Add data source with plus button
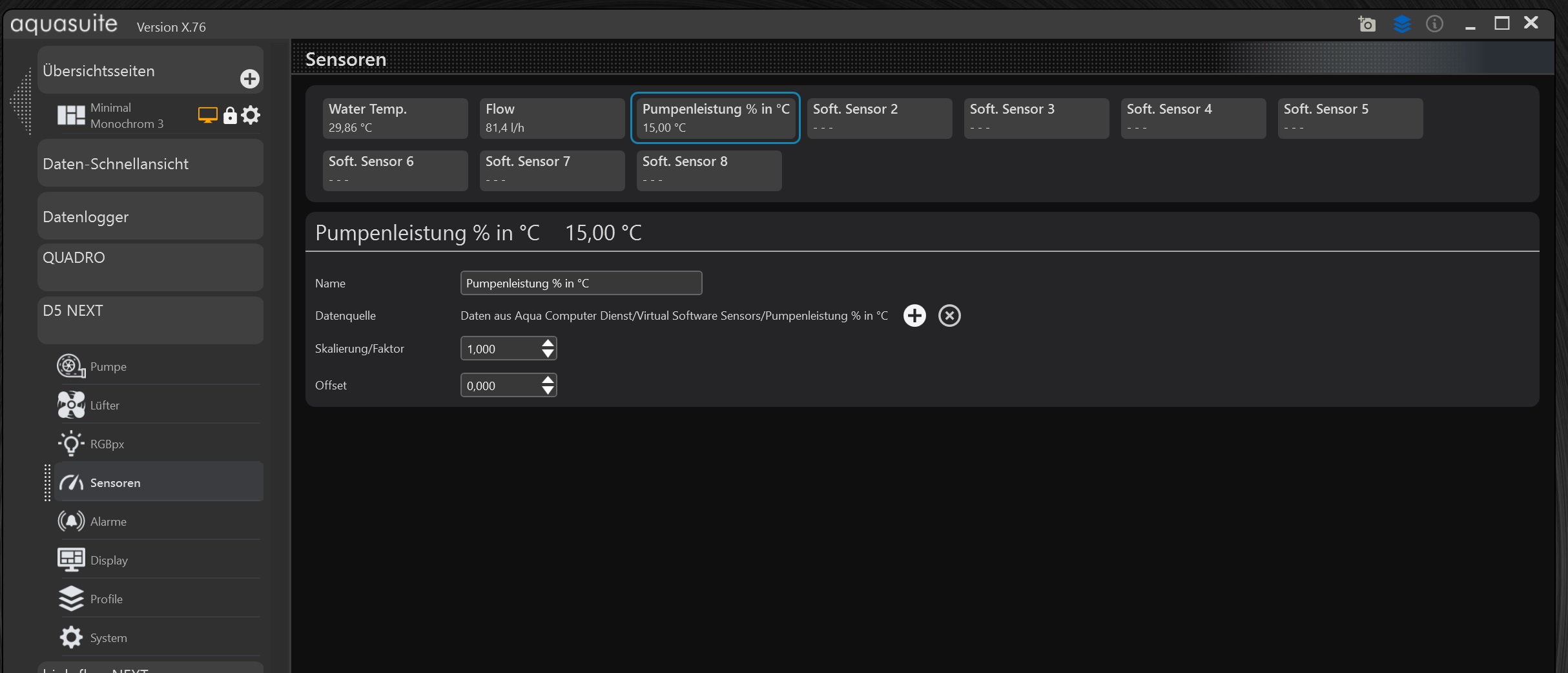The image size is (1568, 673). (914, 316)
